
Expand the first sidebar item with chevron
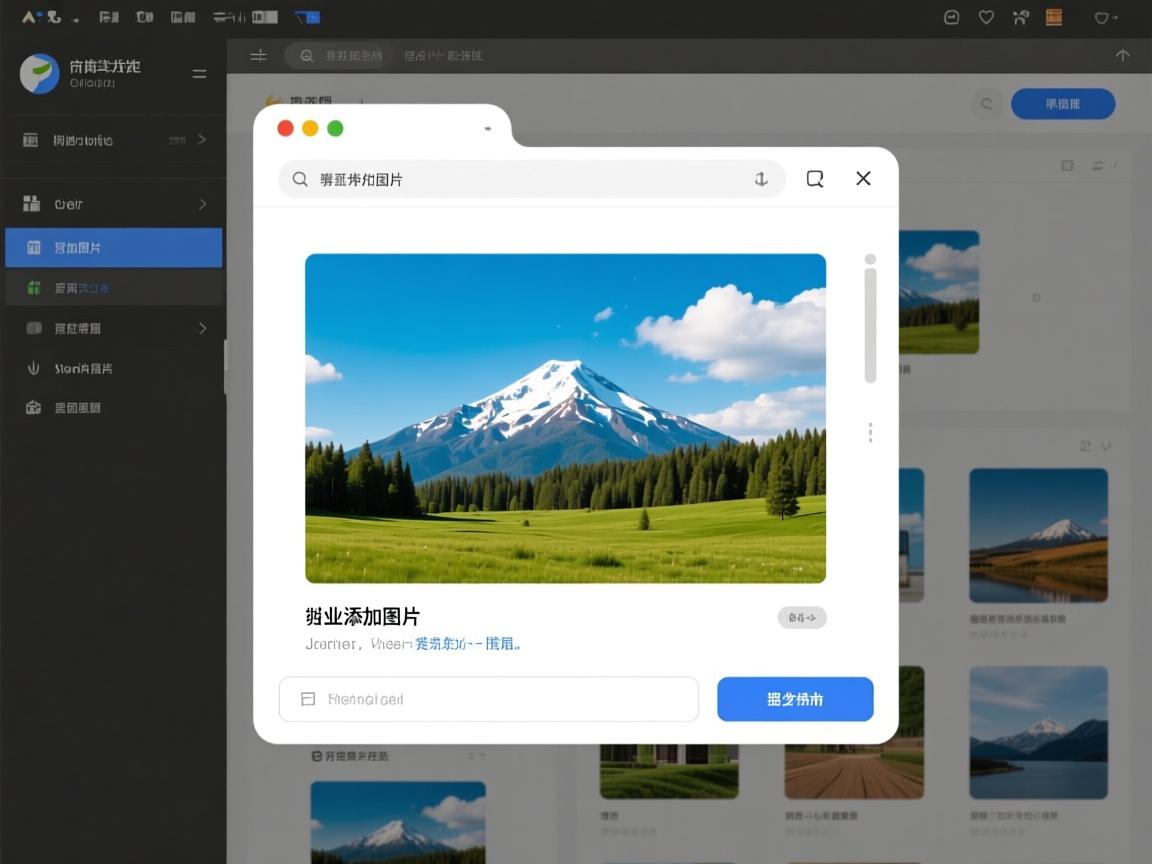[x=201, y=140]
